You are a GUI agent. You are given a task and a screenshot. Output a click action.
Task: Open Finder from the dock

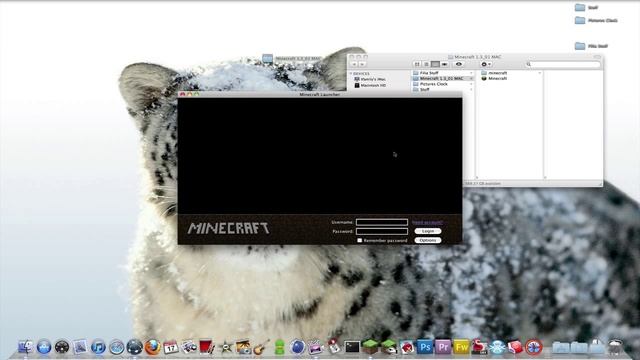(x=26, y=347)
